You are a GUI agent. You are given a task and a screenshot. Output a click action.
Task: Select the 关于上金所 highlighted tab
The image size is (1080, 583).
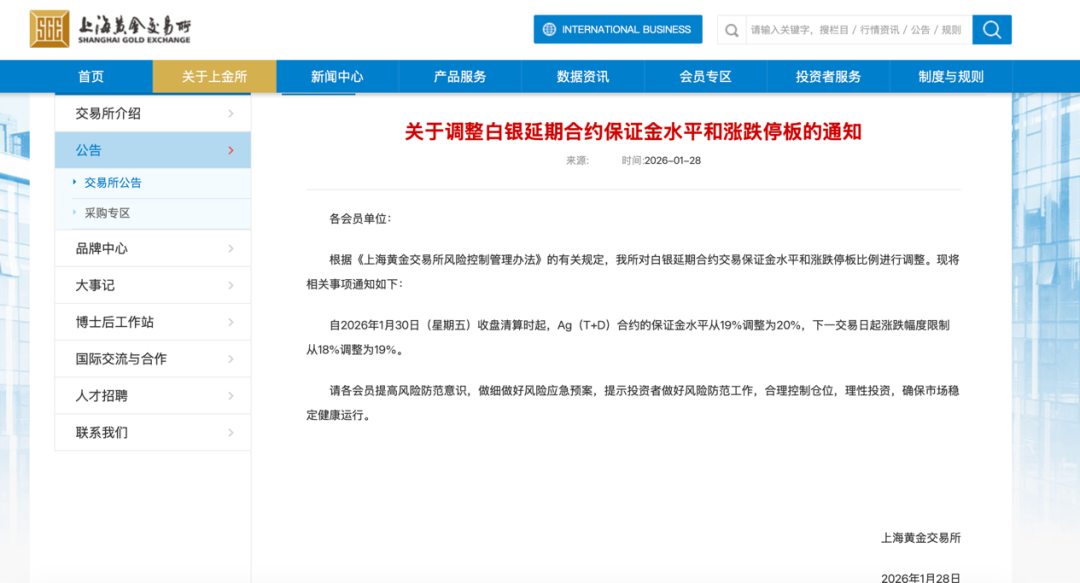[x=216, y=75]
